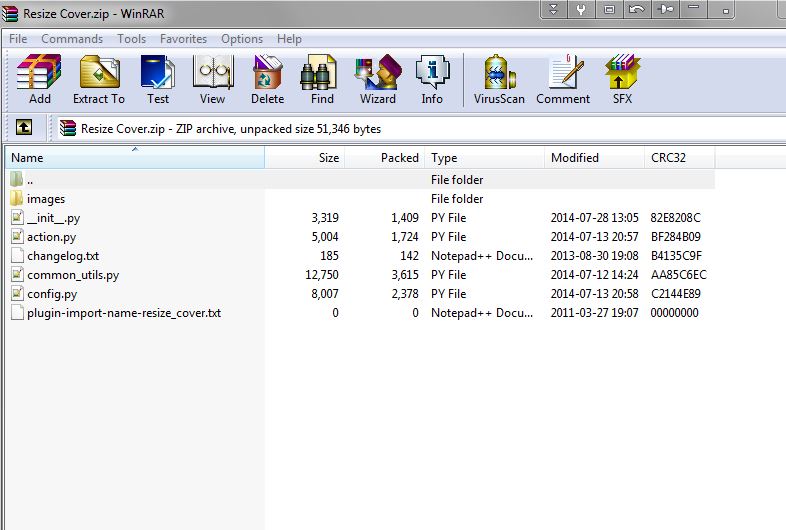Click the changelog.txt file icon
This screenshot has width=786, height=530.
click(18, 256)
